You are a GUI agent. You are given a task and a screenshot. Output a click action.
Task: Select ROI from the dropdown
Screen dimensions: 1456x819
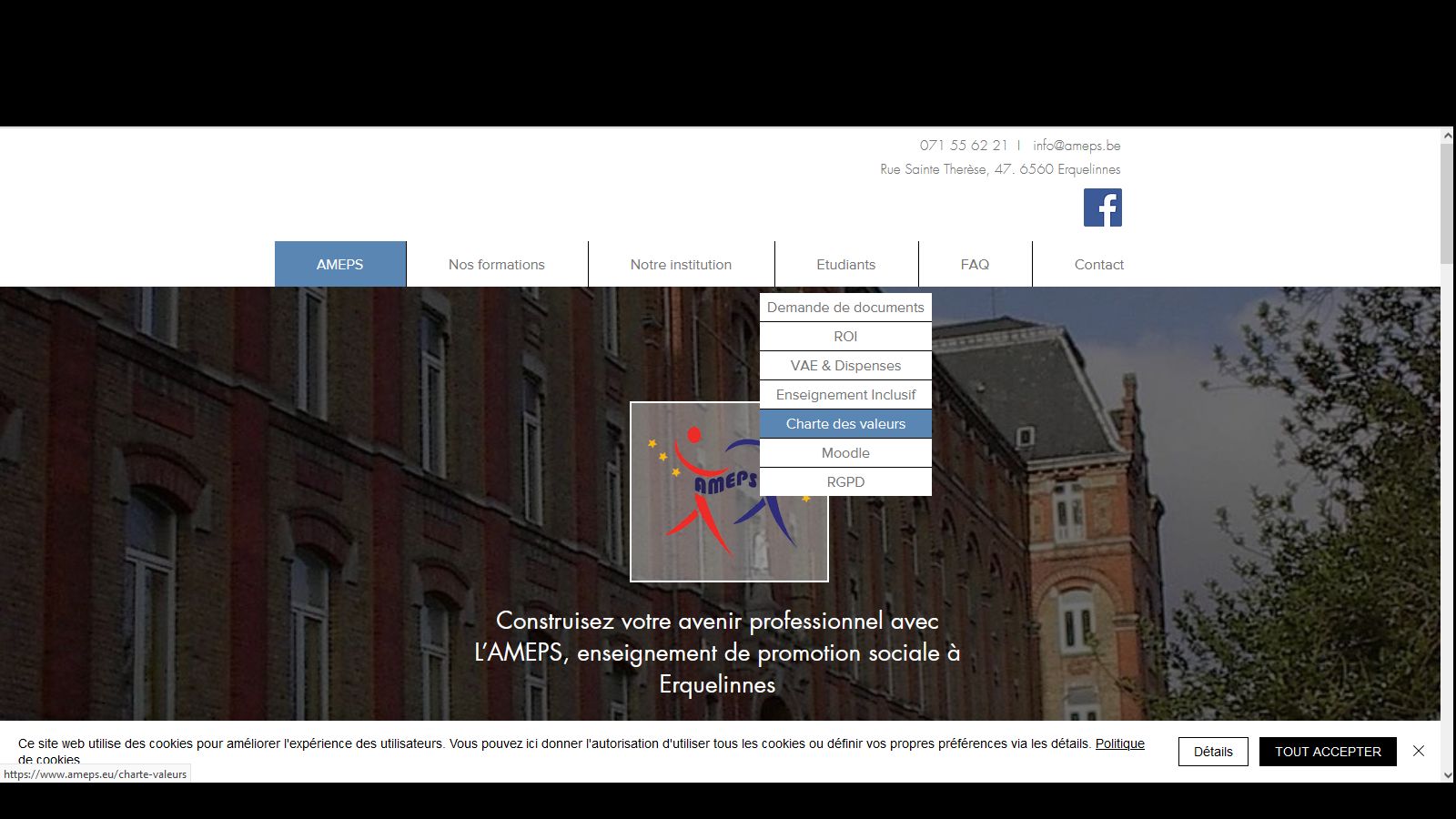point(845,337)
